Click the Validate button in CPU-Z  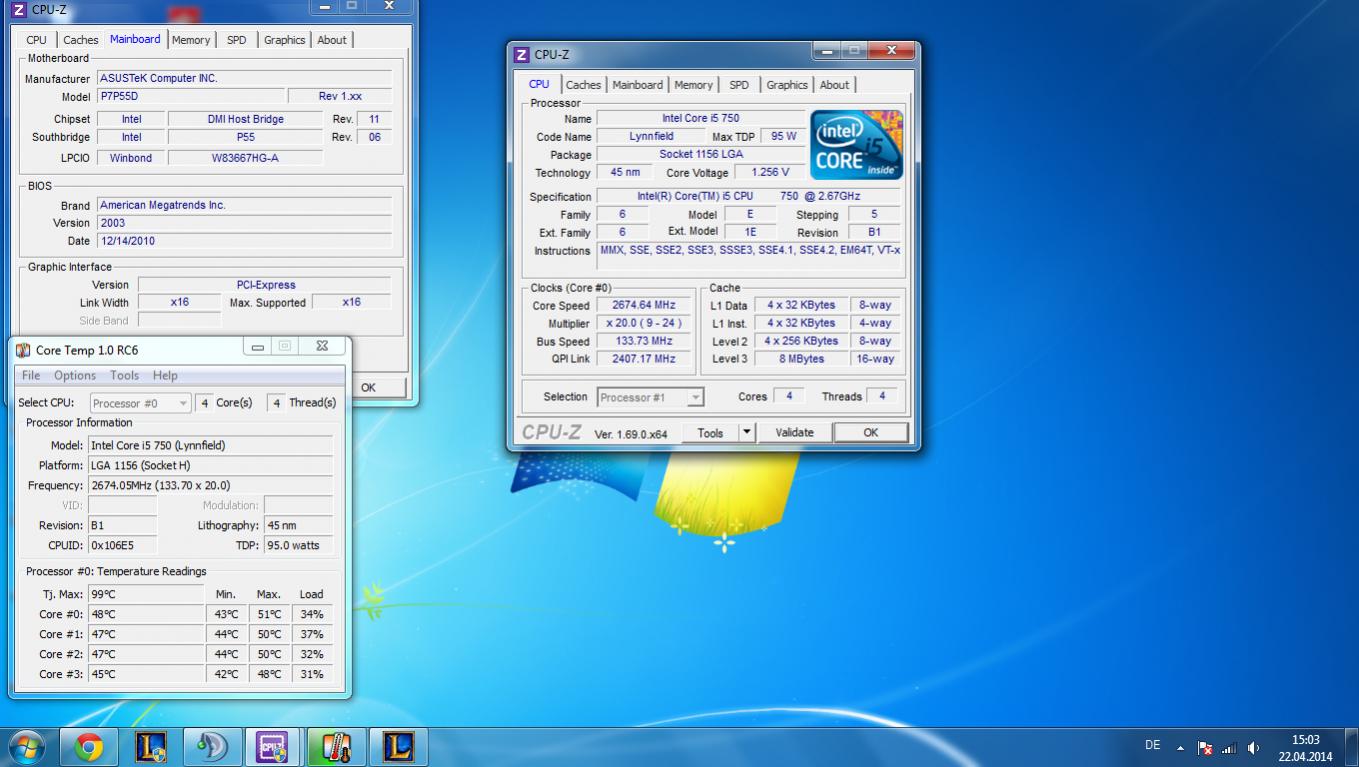(794, 433)
